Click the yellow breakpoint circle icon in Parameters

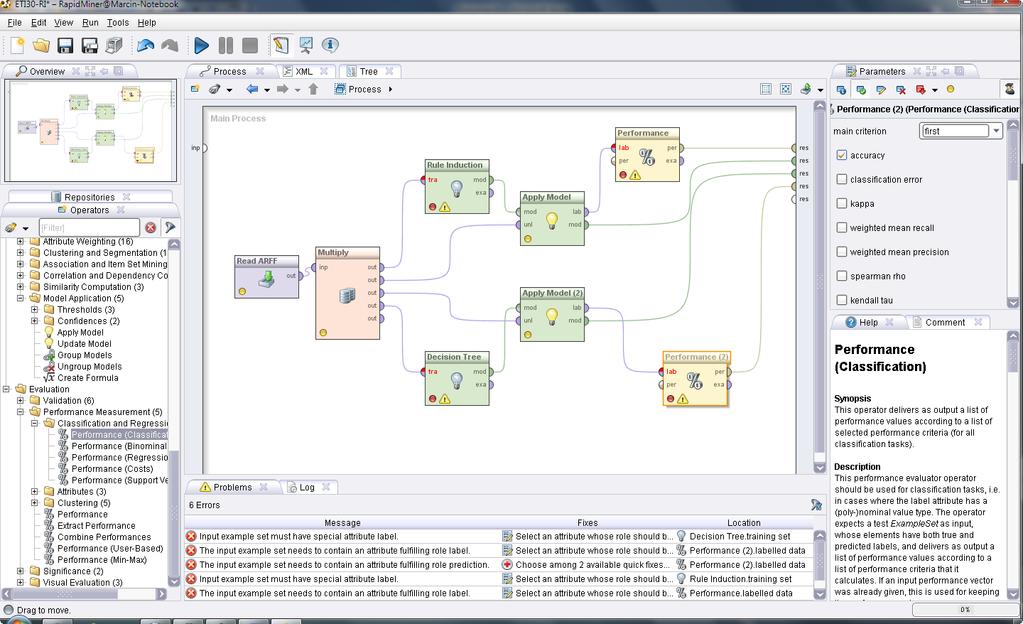951,89
